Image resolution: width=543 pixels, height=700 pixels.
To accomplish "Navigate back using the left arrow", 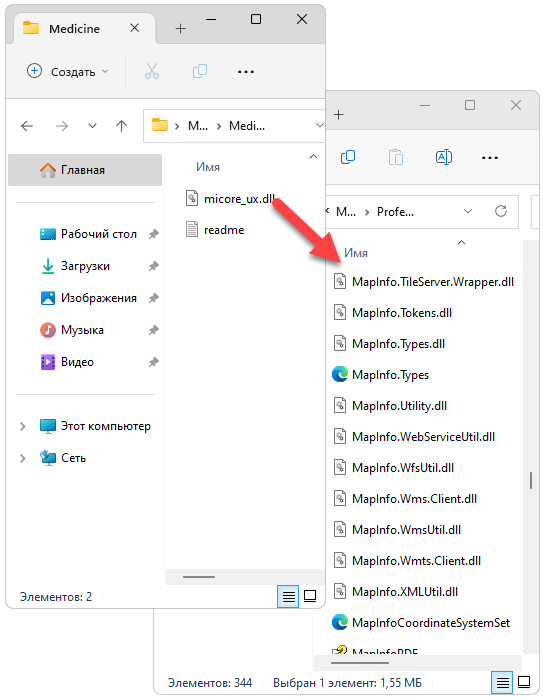I will (x=27, y=126).
